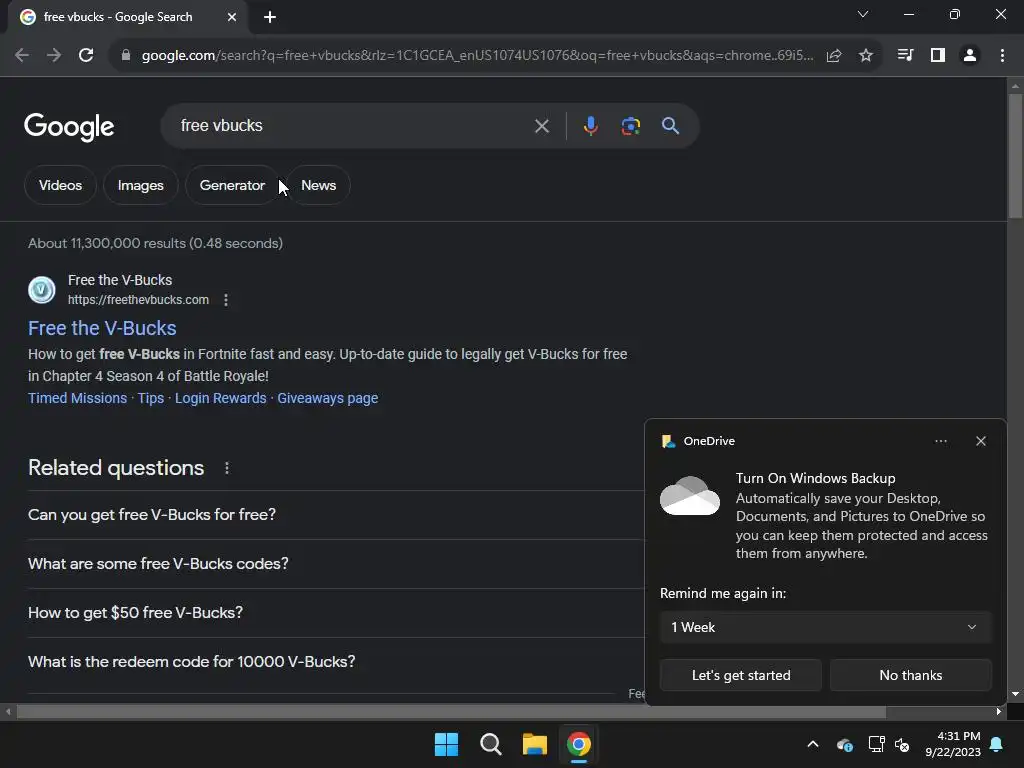Open clock and date flyout
1024x768 pixels.
pos(953,744)
